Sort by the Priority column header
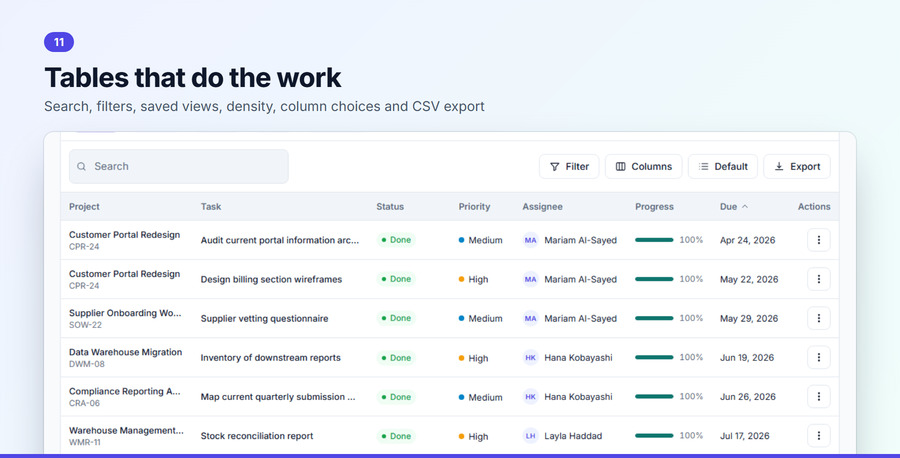This screenshot has width=900, height=458. point(474,207)
